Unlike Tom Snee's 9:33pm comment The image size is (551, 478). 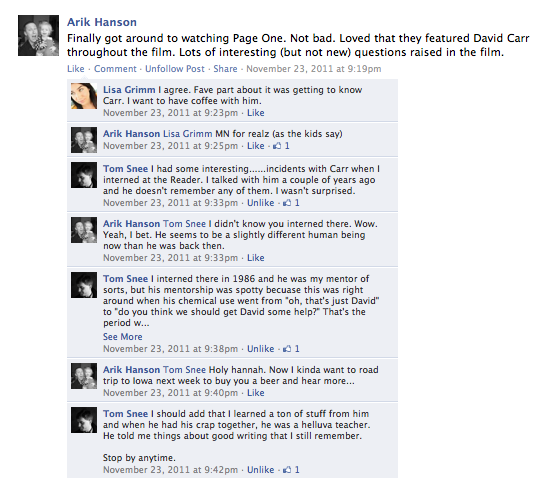pyautogui.click(x=260, y=203)
